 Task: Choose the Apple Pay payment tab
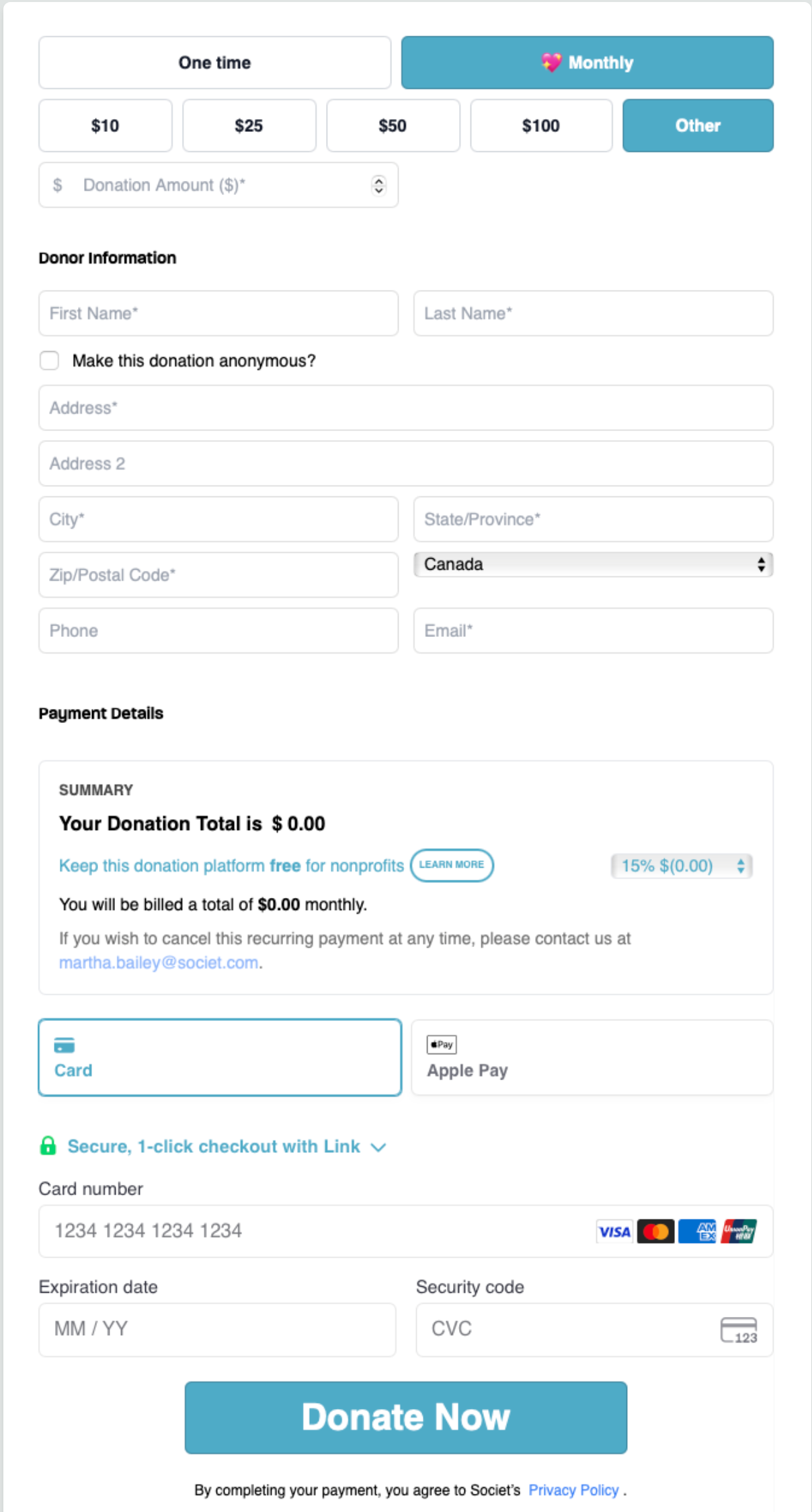(x=592, y=1057)
